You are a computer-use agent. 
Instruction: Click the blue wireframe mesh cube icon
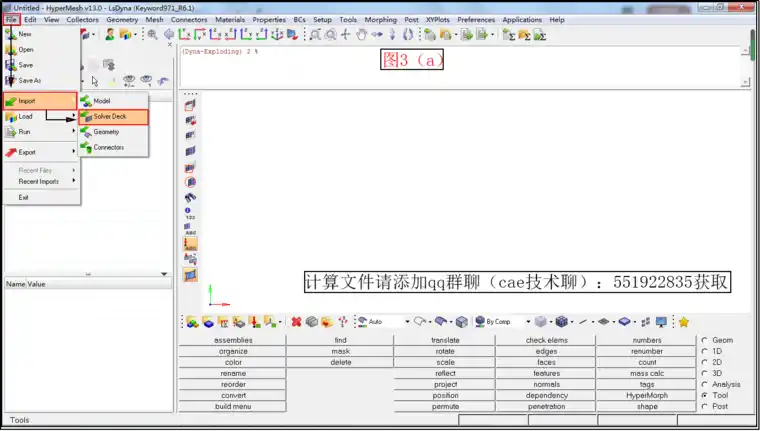561,322
